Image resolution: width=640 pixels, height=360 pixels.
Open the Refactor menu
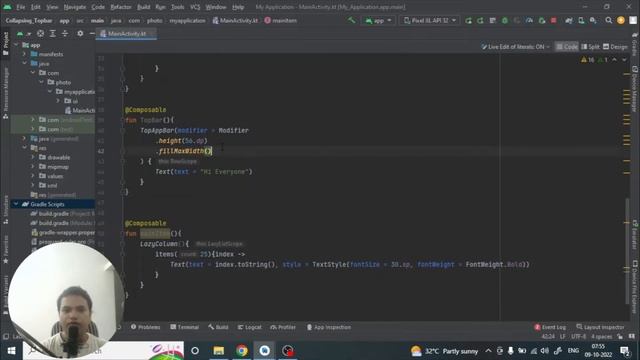[121, 7]
